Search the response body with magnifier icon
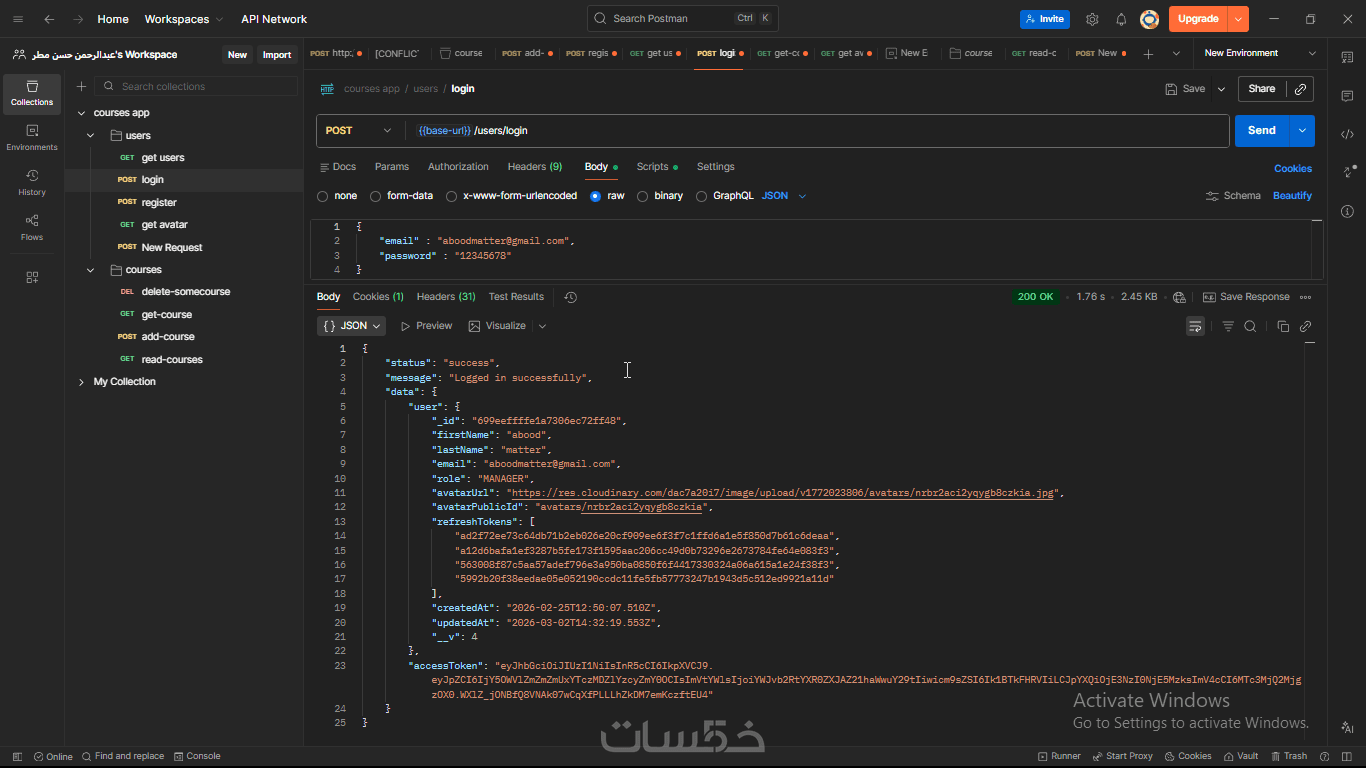Image resolution: width=1366 pixels, height=768 pixels. (x=1250, y=326)
